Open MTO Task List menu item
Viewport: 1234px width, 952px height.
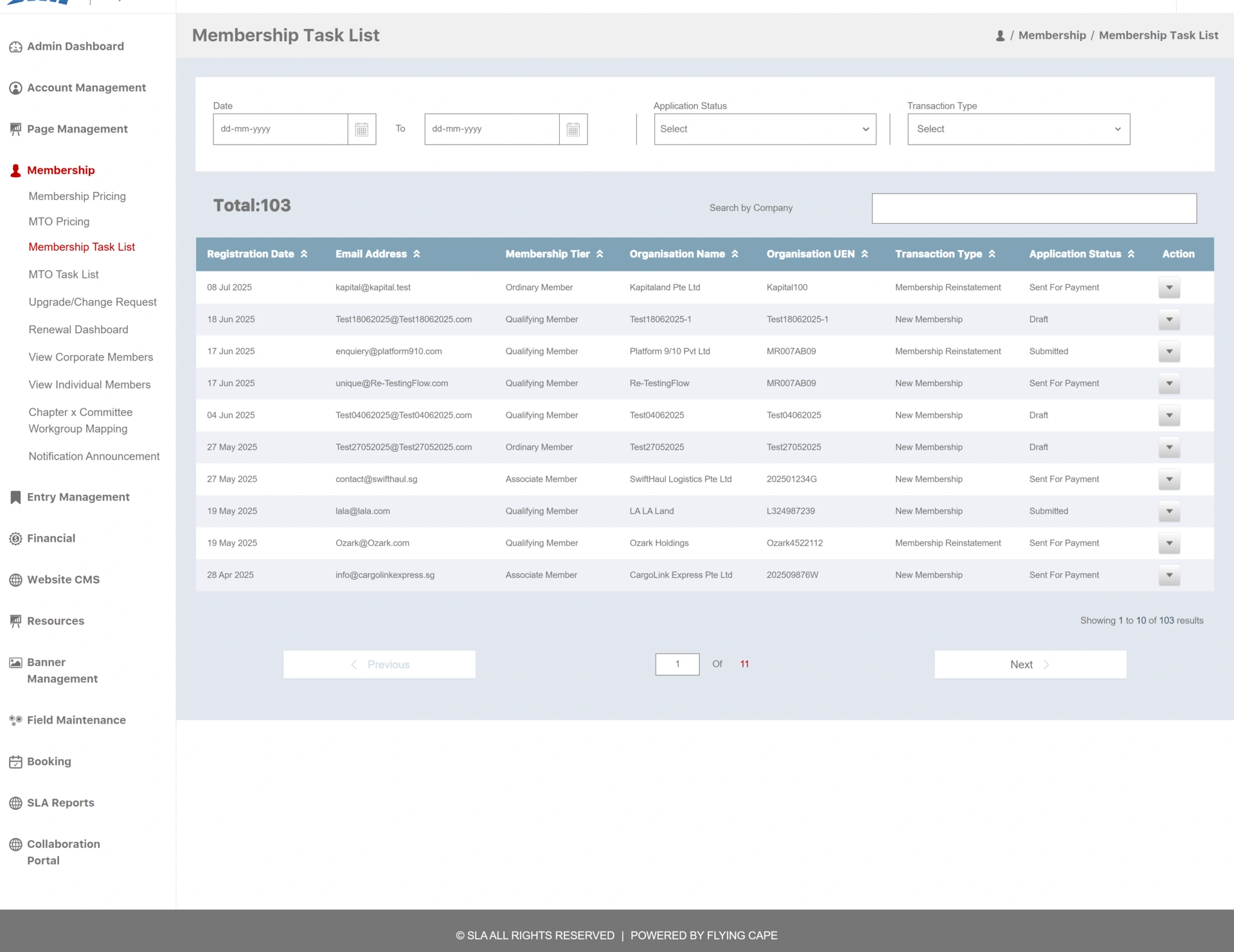click(x=64, y=274)
